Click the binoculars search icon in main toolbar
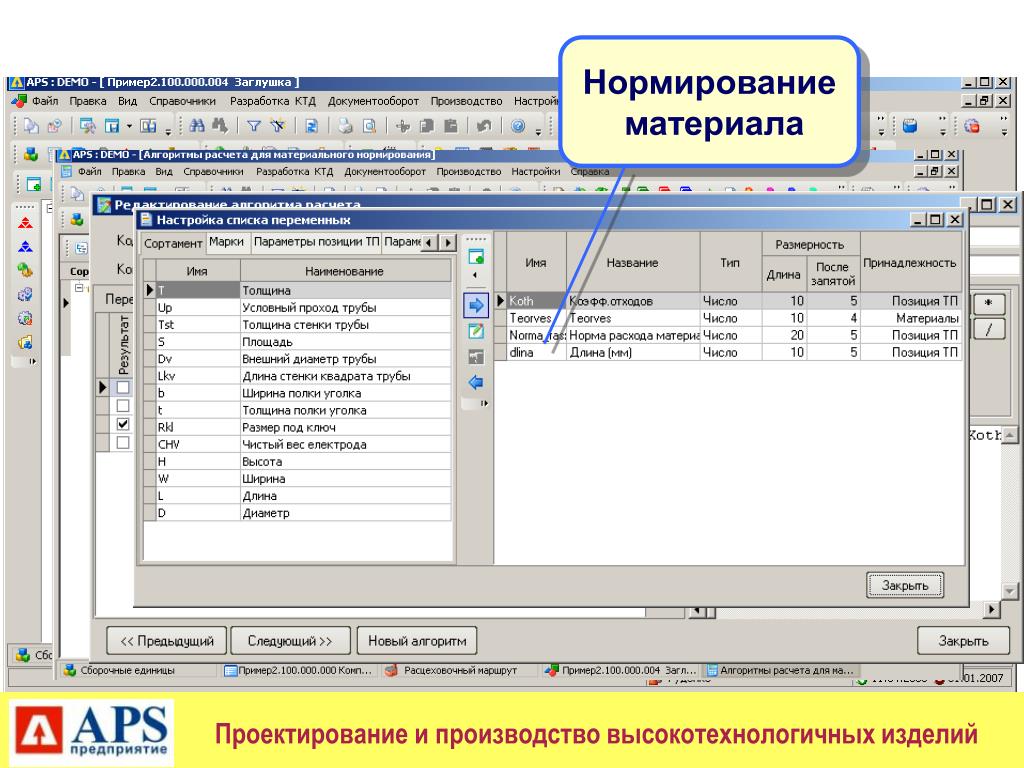This screenshot has width=1024, height=768. point(197,125)
